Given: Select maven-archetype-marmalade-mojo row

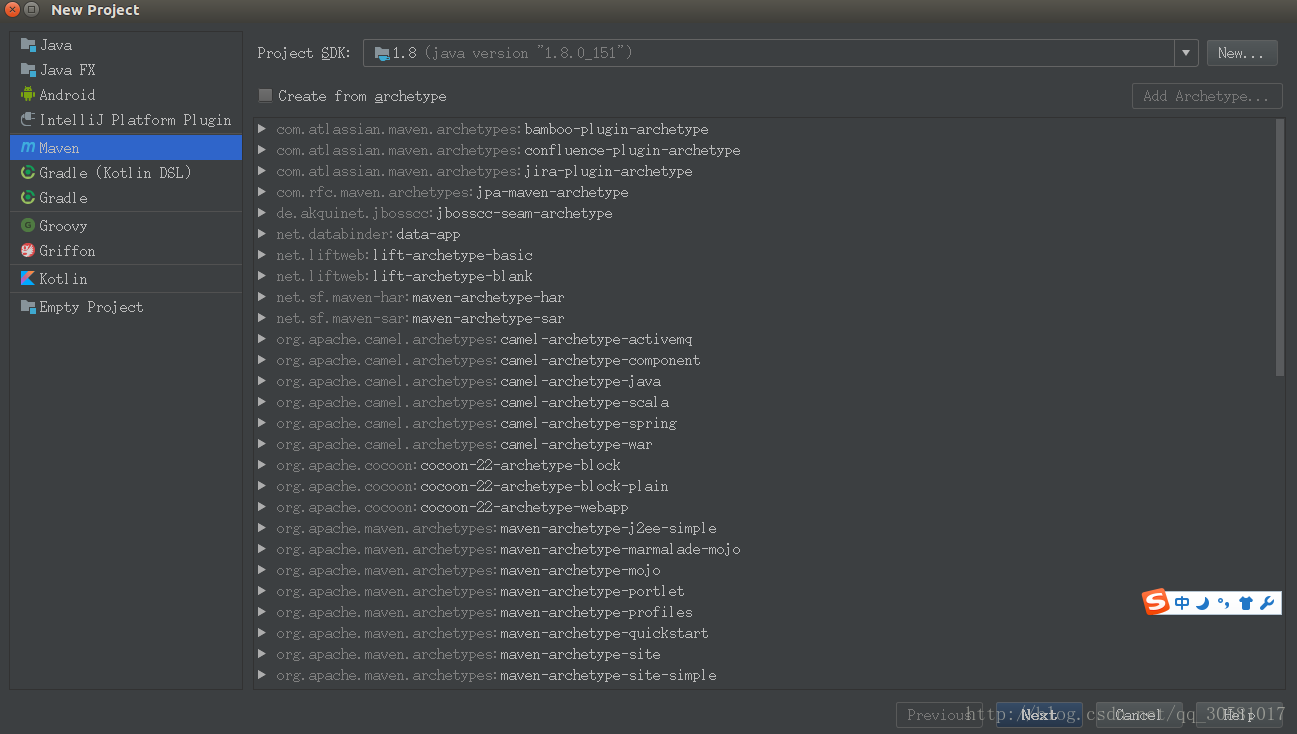Looking at the screenshot, I should click(765, 549).
